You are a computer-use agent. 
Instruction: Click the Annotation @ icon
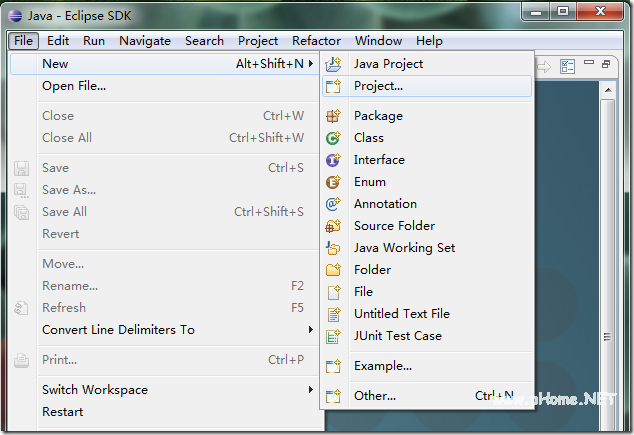point(334,204)
